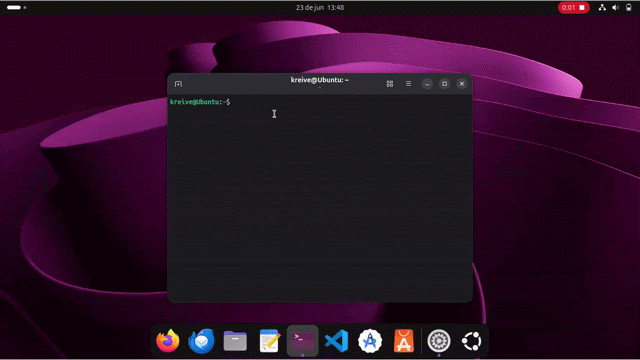Close the terminal window
This screenshot has width=640, height=360.
462,84
